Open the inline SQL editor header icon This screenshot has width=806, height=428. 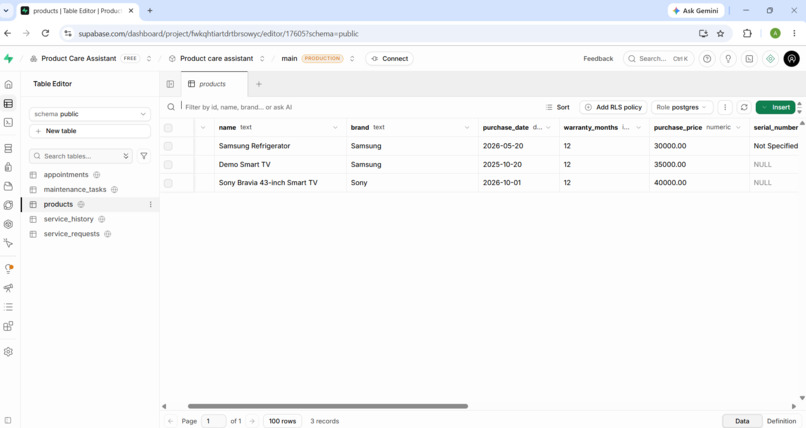[x=749, y=59]
